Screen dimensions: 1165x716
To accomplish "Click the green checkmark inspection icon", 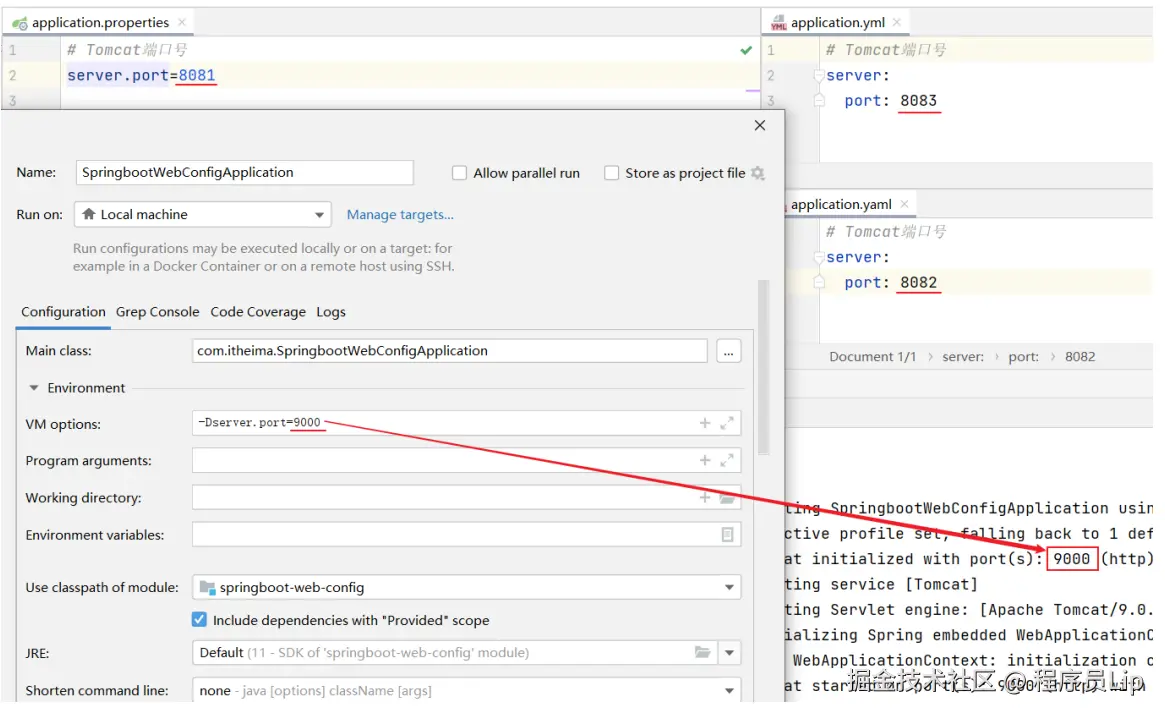I will pyautogui.click(x=746, y=51).
